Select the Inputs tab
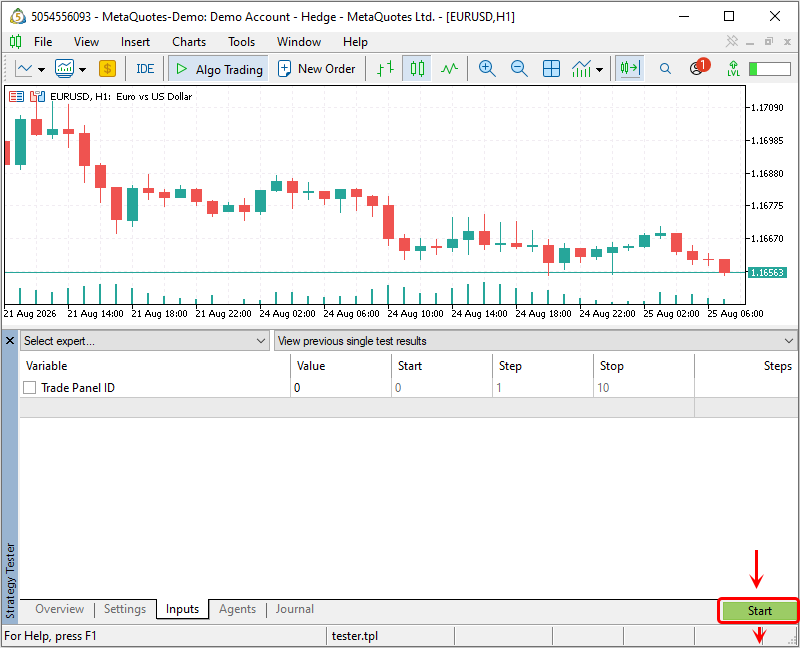The height and width of the screenshot is (648, 800). click(x=183, y=609)
